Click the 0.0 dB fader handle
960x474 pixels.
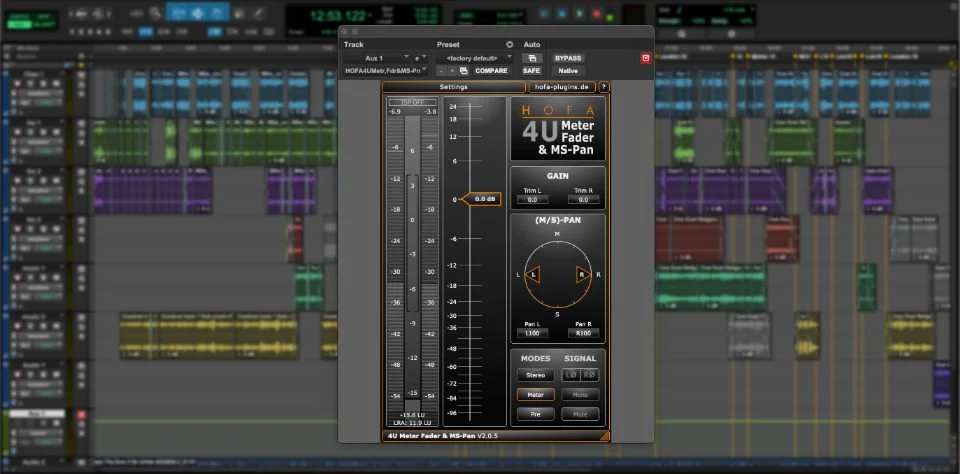click(482, 199)
